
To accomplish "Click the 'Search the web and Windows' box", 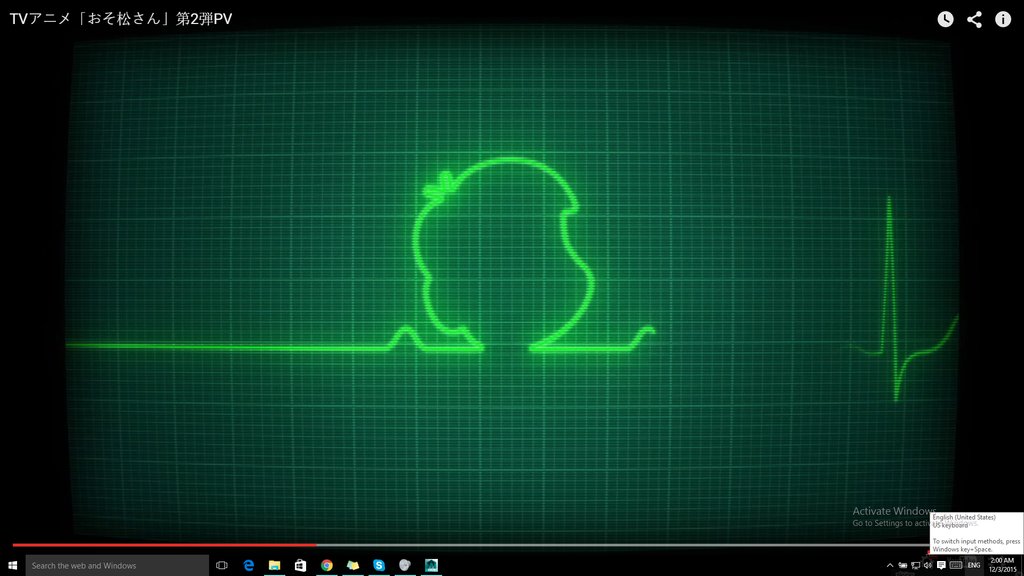I will coord(117,565).
